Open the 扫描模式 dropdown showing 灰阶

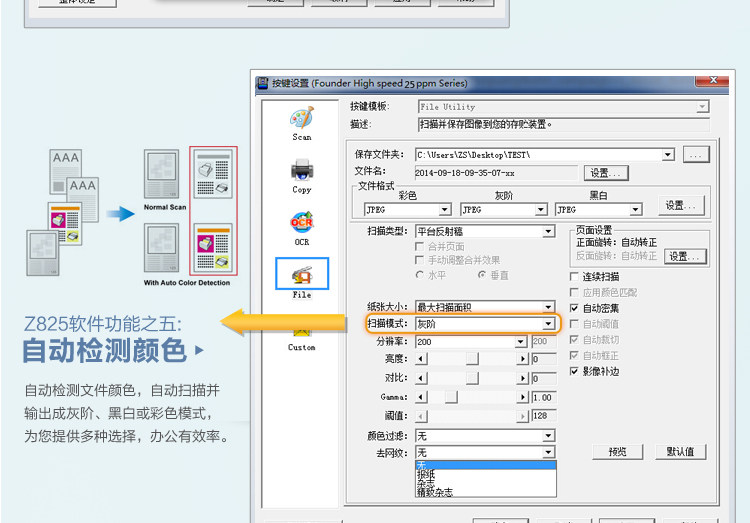[x=485, y=324]
